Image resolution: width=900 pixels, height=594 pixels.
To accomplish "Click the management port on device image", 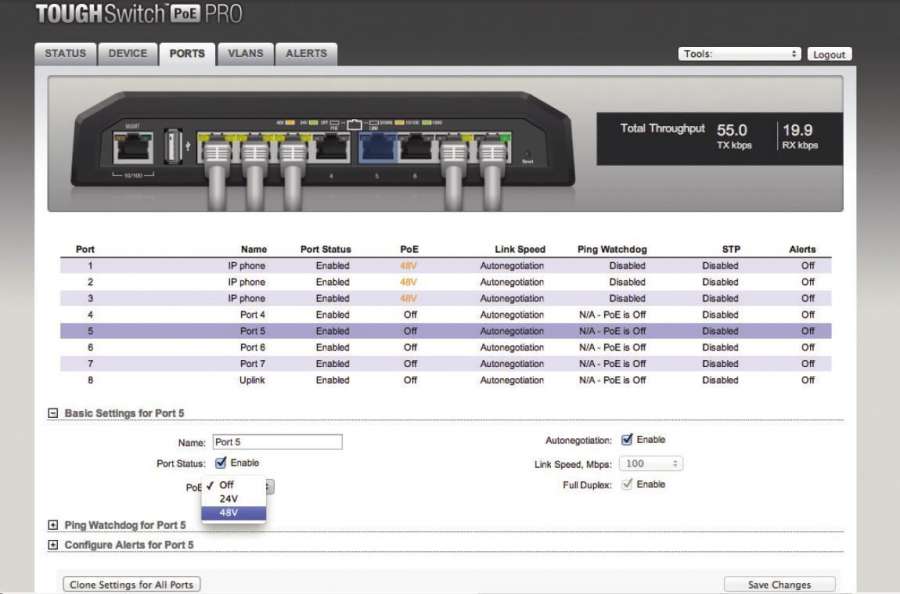I will click(133, 148).
